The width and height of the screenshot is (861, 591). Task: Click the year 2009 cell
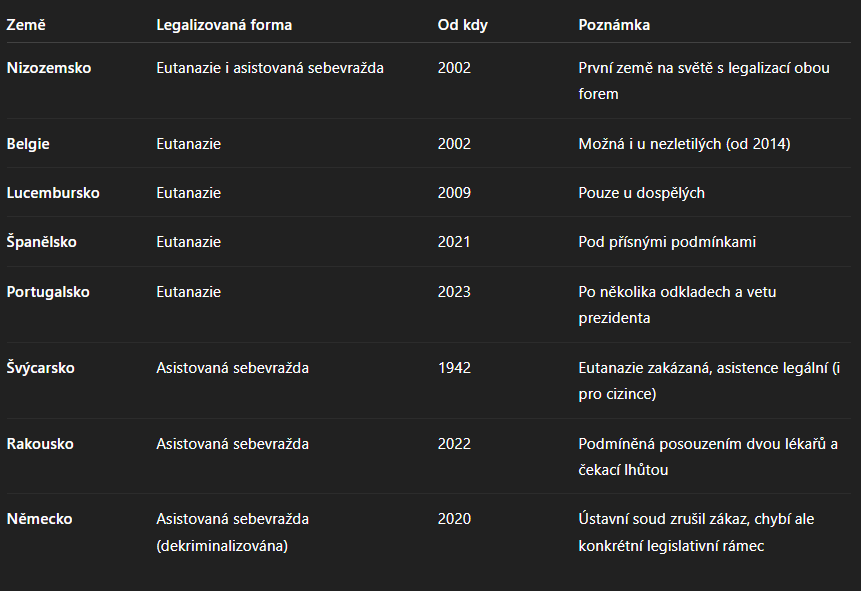[x=454, y=193]
